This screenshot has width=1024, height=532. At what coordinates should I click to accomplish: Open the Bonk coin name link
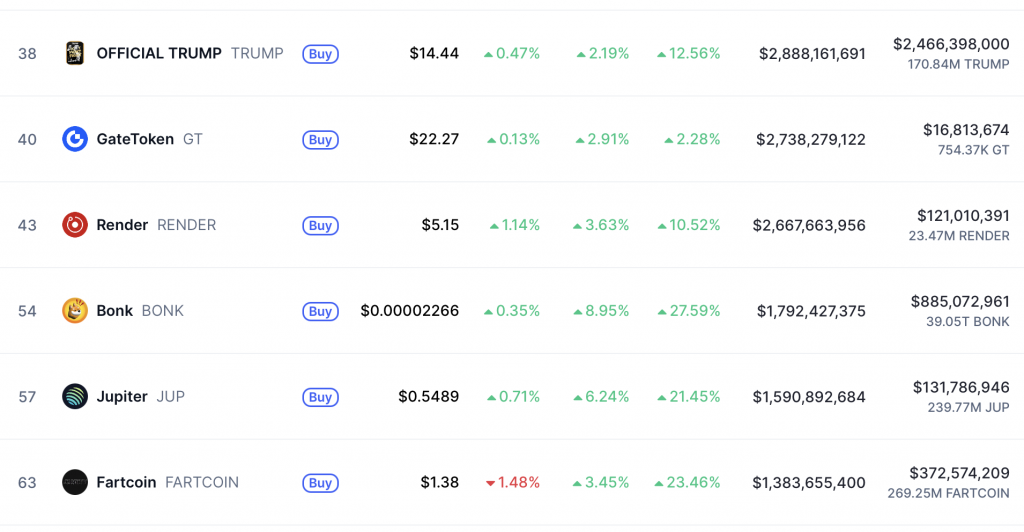[114, 311]
